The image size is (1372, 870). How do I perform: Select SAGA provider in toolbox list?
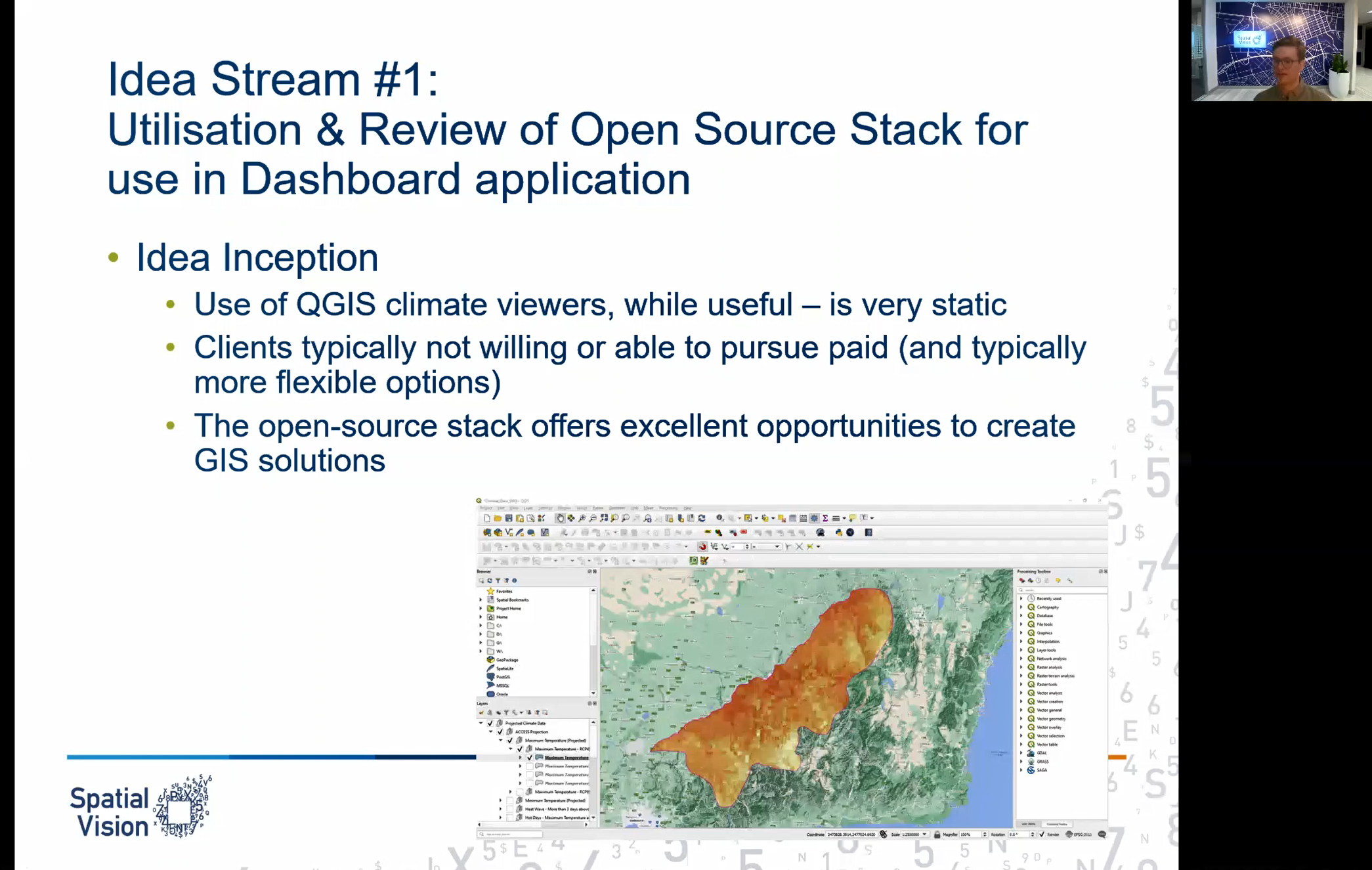coord(1039,770)
